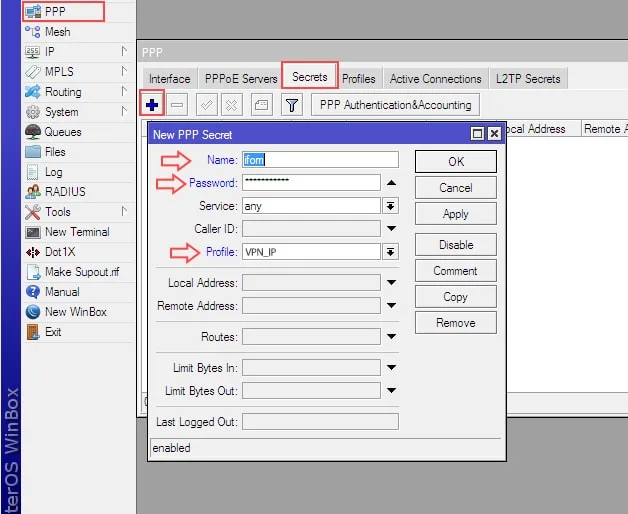Expand the Local Address field arrow

391,283
